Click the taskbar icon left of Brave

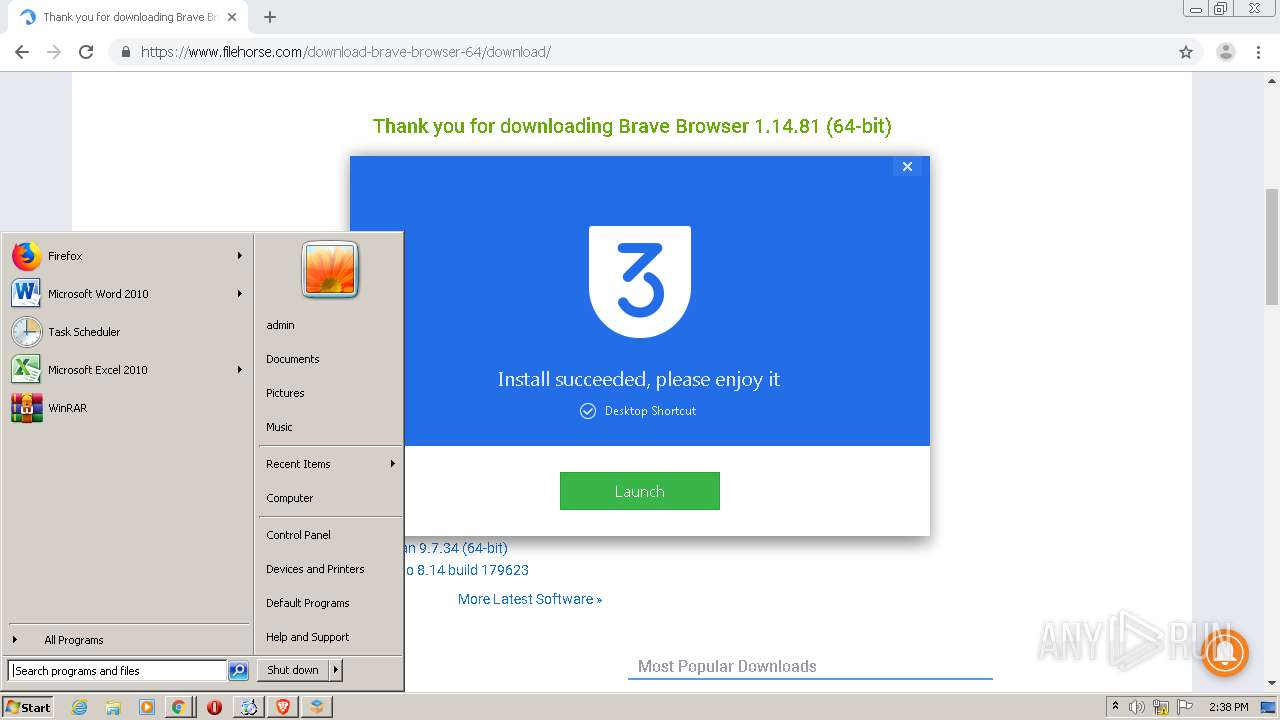pyautogui.click(x=248, y=707)
